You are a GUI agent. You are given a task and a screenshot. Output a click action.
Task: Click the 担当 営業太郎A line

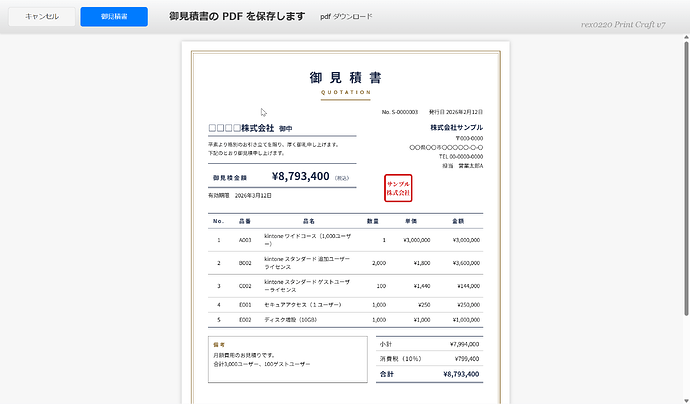(x=462, y=166)
